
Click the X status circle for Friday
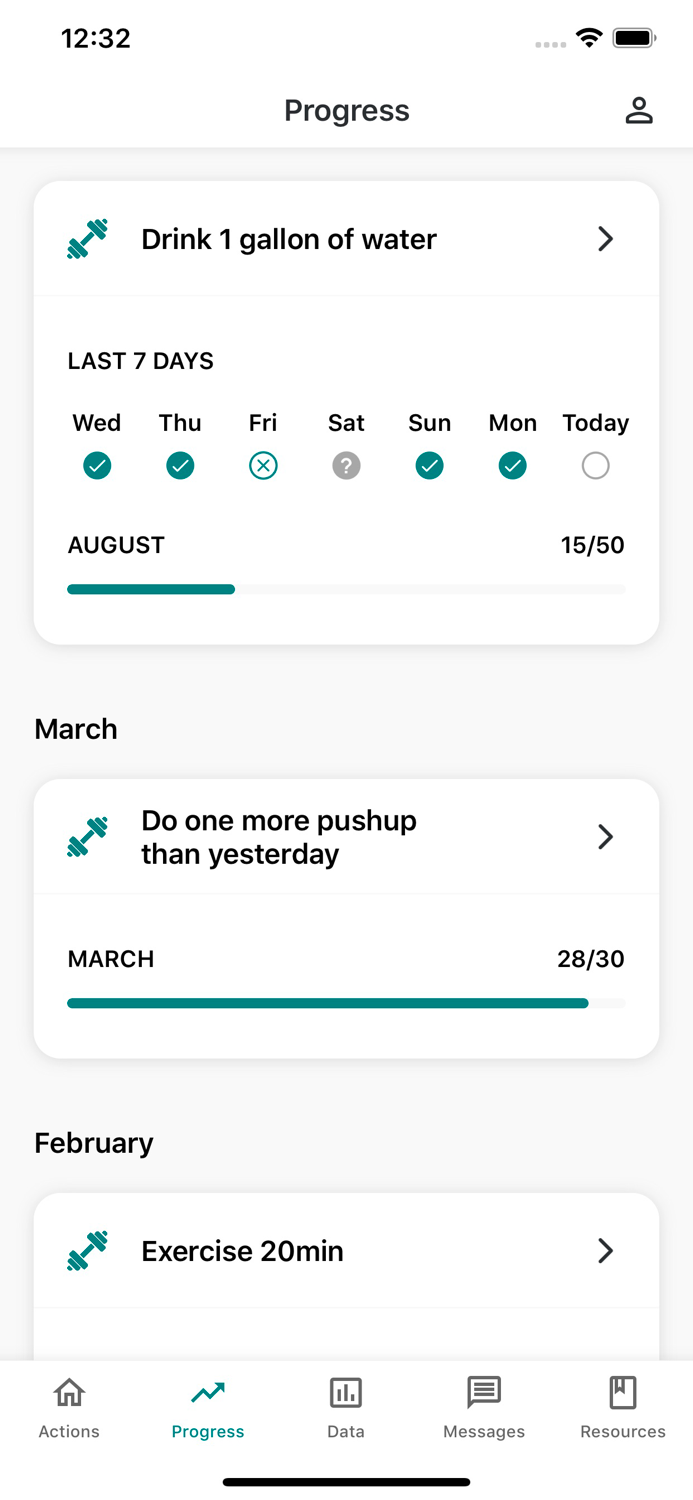(x=263, y=465)
